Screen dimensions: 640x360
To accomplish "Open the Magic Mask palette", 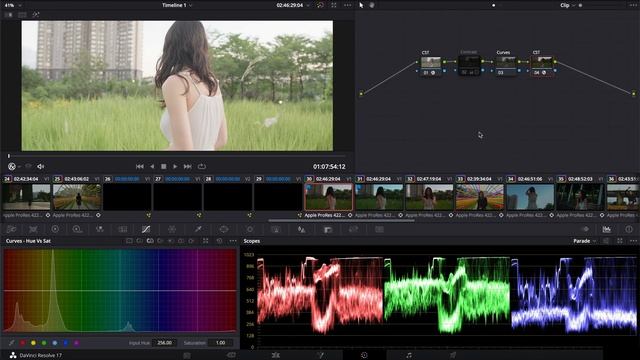I will pos(276,229).
